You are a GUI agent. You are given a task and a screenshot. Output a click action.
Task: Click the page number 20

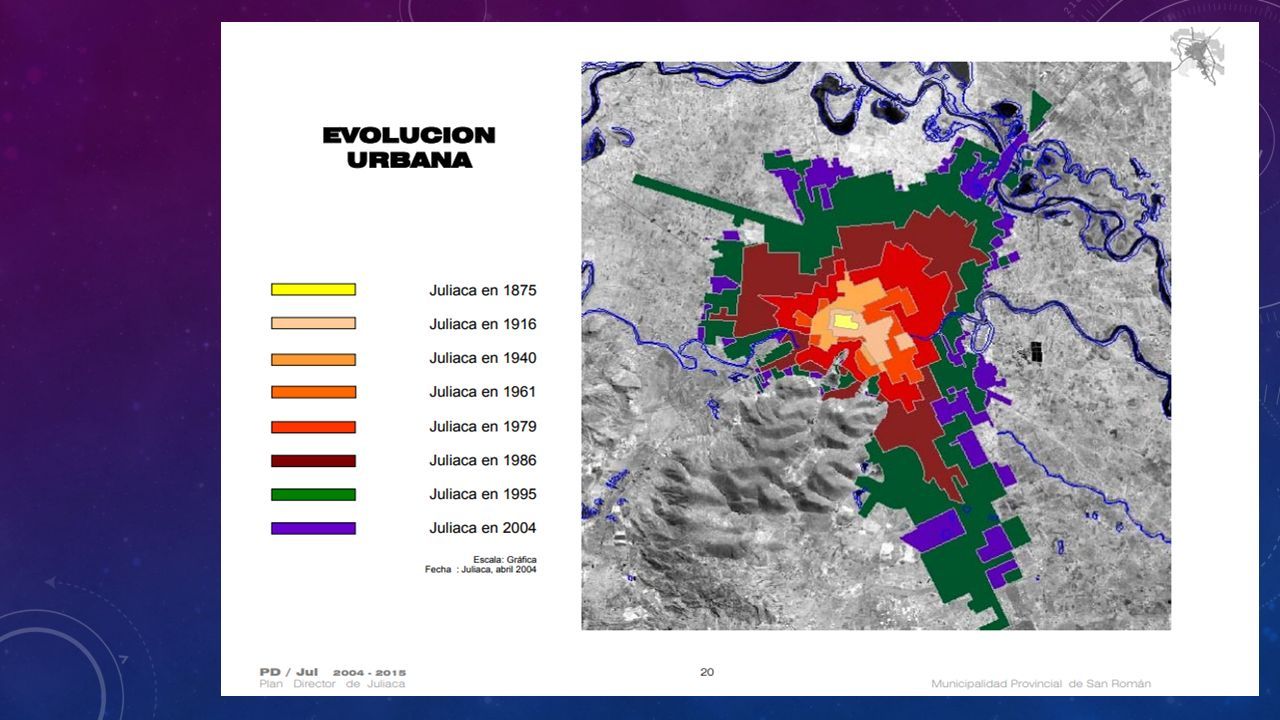coord(707,672)
